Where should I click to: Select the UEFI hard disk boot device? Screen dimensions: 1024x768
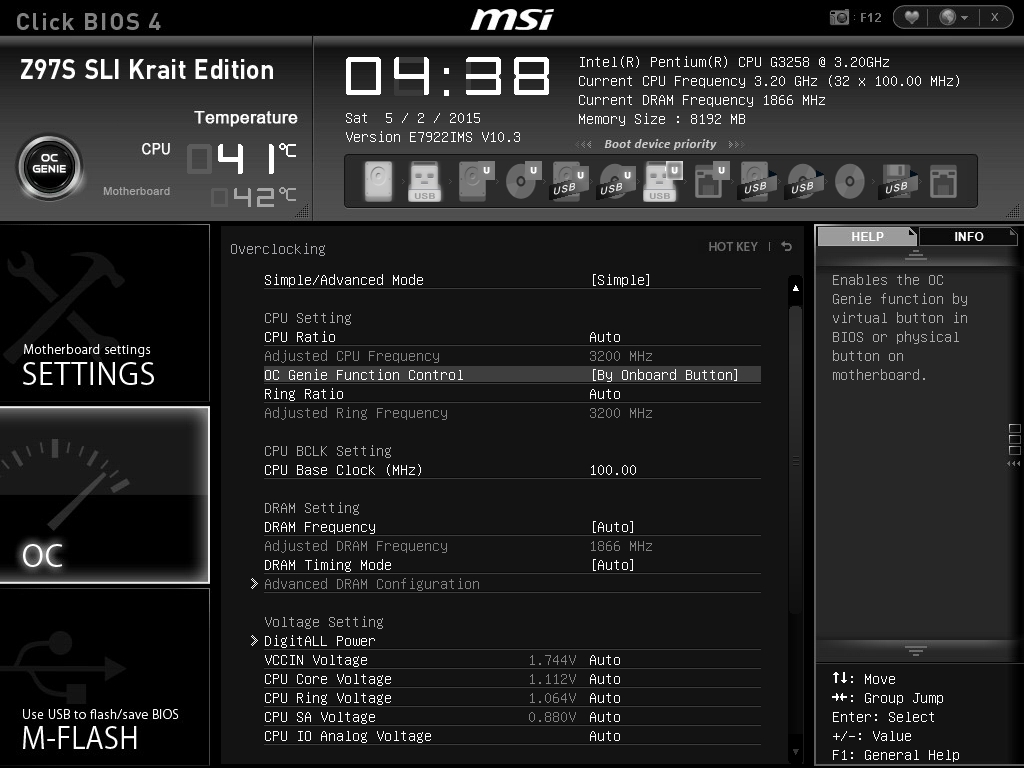(x=475, y=181)
